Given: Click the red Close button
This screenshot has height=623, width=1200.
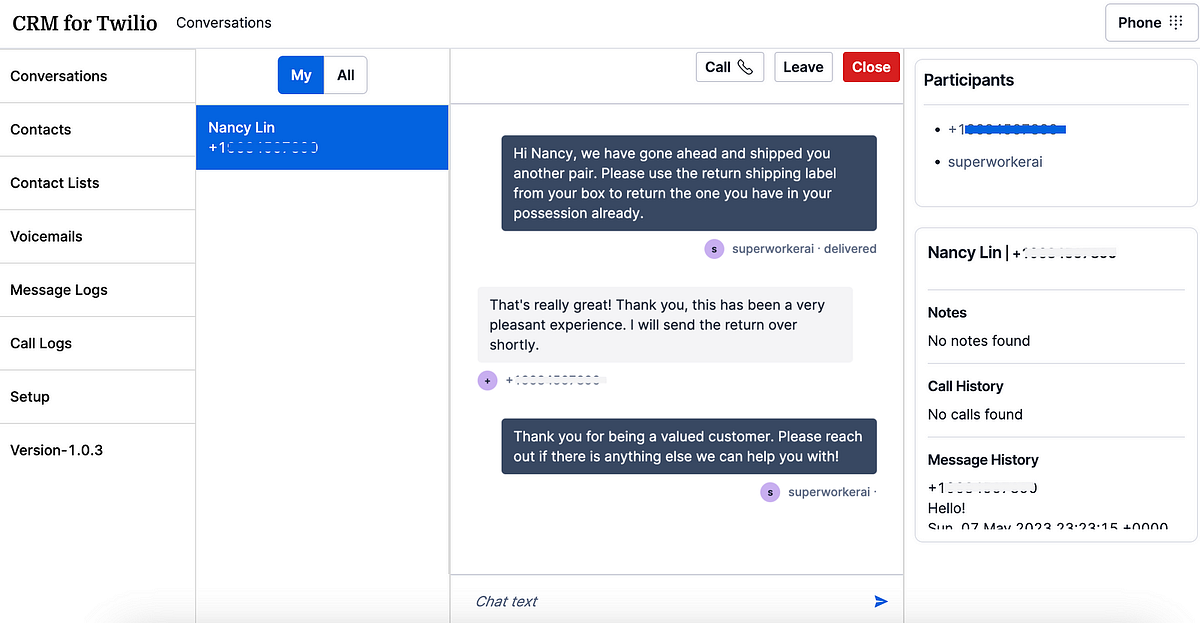Looking at the screenshot, I should [x=871, y=67].
